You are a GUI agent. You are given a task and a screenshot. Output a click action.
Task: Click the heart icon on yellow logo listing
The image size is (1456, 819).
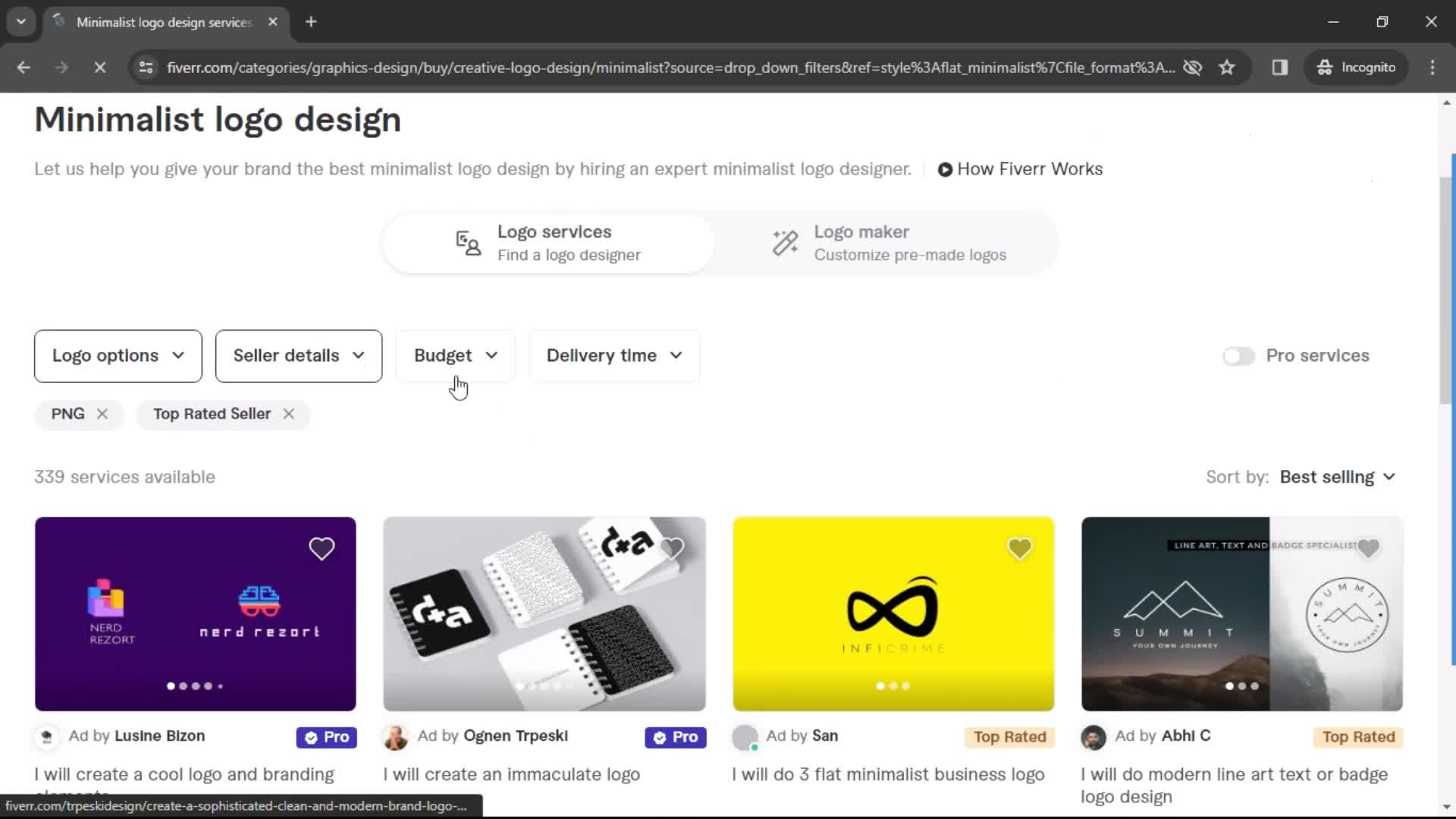1021,548
